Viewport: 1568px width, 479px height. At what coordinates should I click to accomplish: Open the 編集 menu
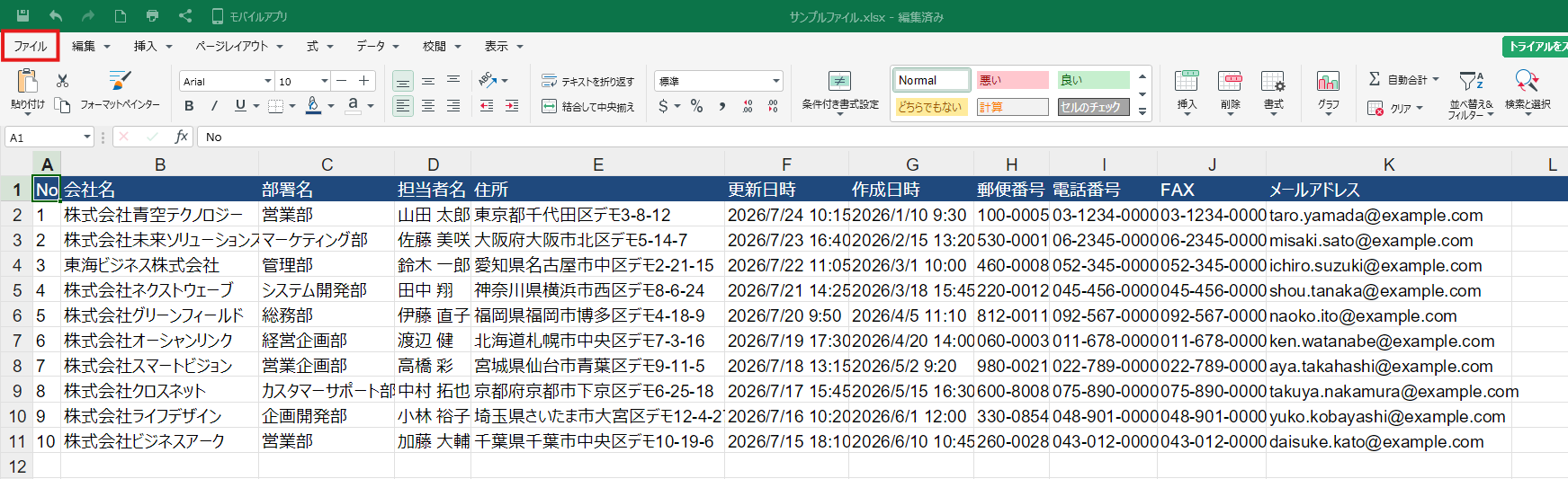point(91,46)
